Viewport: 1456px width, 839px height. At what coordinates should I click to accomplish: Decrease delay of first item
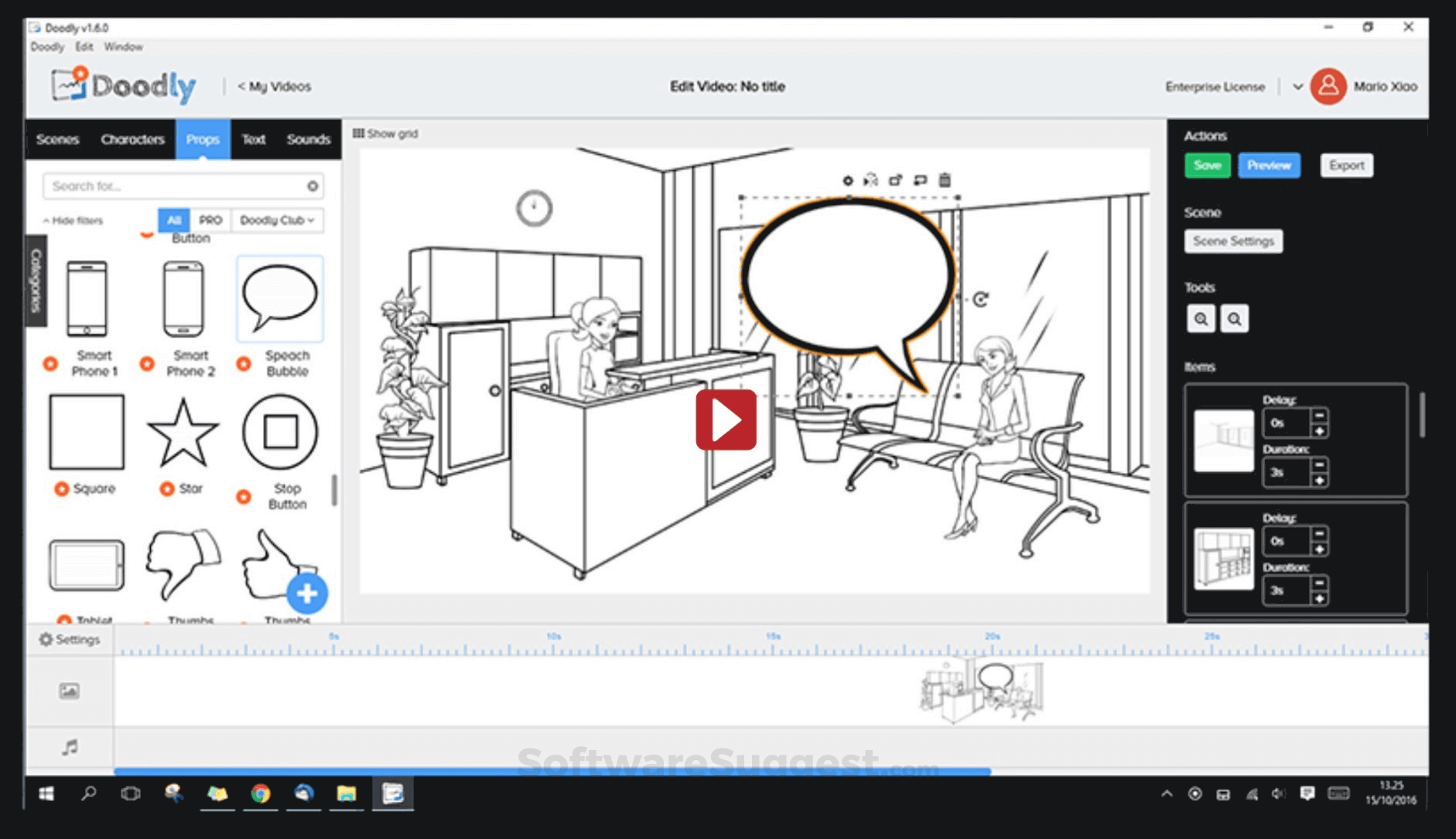1320,416
